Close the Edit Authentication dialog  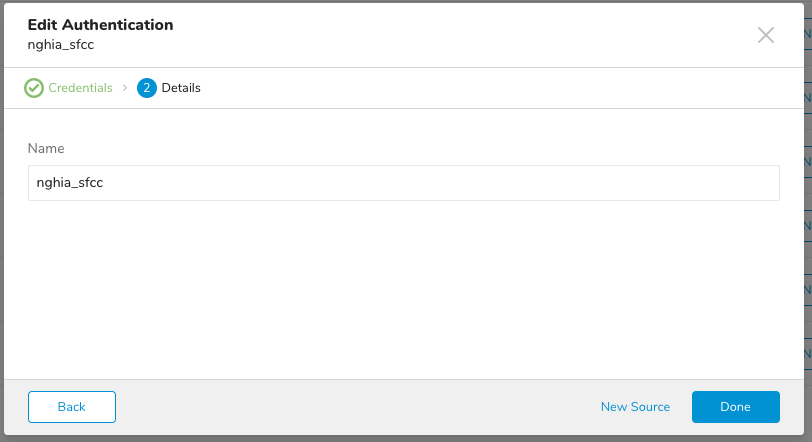tap(766, 35)
